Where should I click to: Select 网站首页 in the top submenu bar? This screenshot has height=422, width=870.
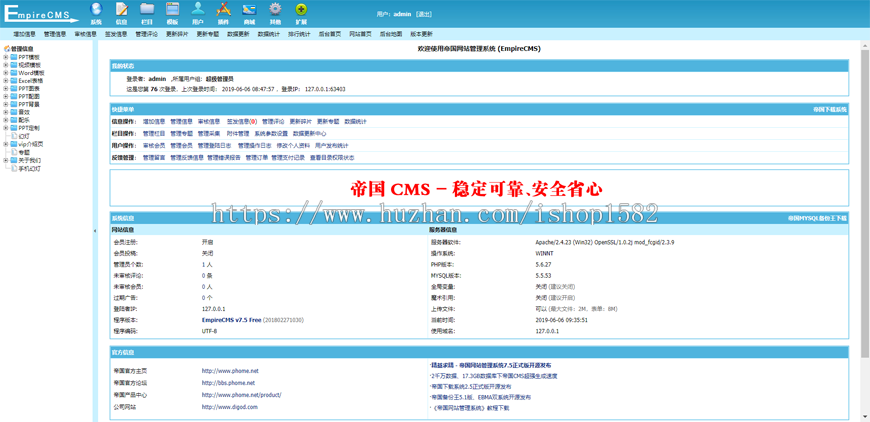(x=360, y=34)
